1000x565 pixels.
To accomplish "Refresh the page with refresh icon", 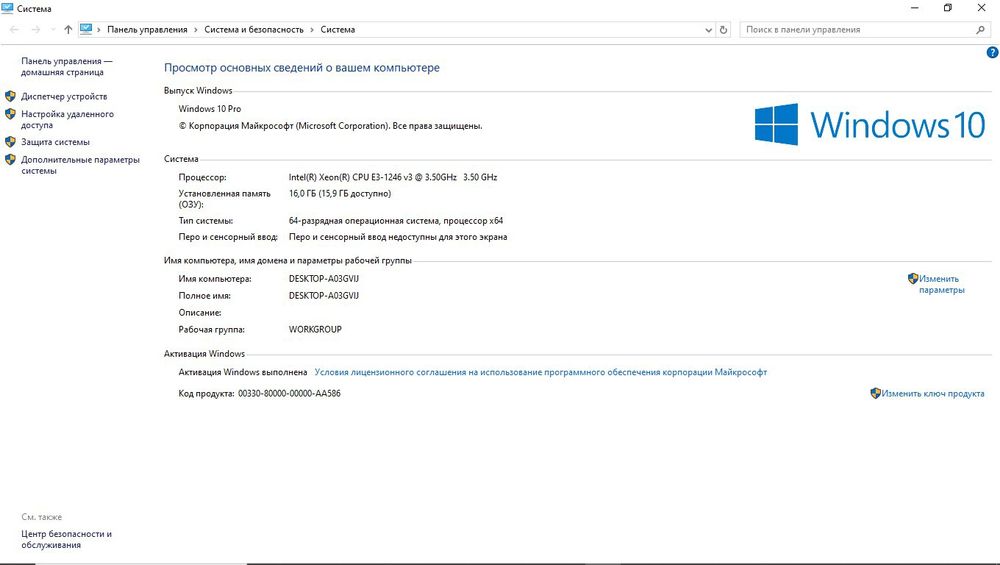I will (723, 30).
